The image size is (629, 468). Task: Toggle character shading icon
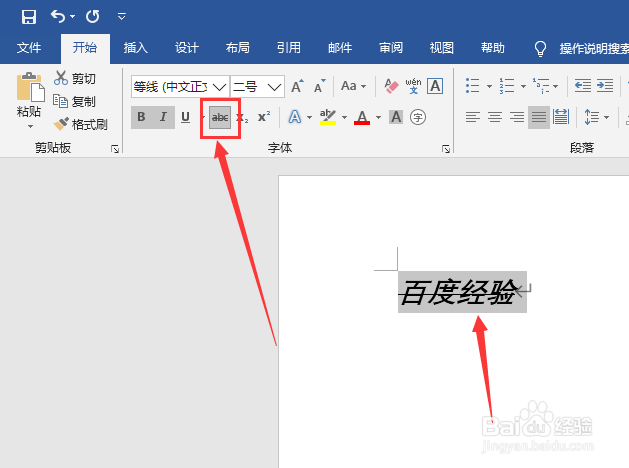(396, 117)
